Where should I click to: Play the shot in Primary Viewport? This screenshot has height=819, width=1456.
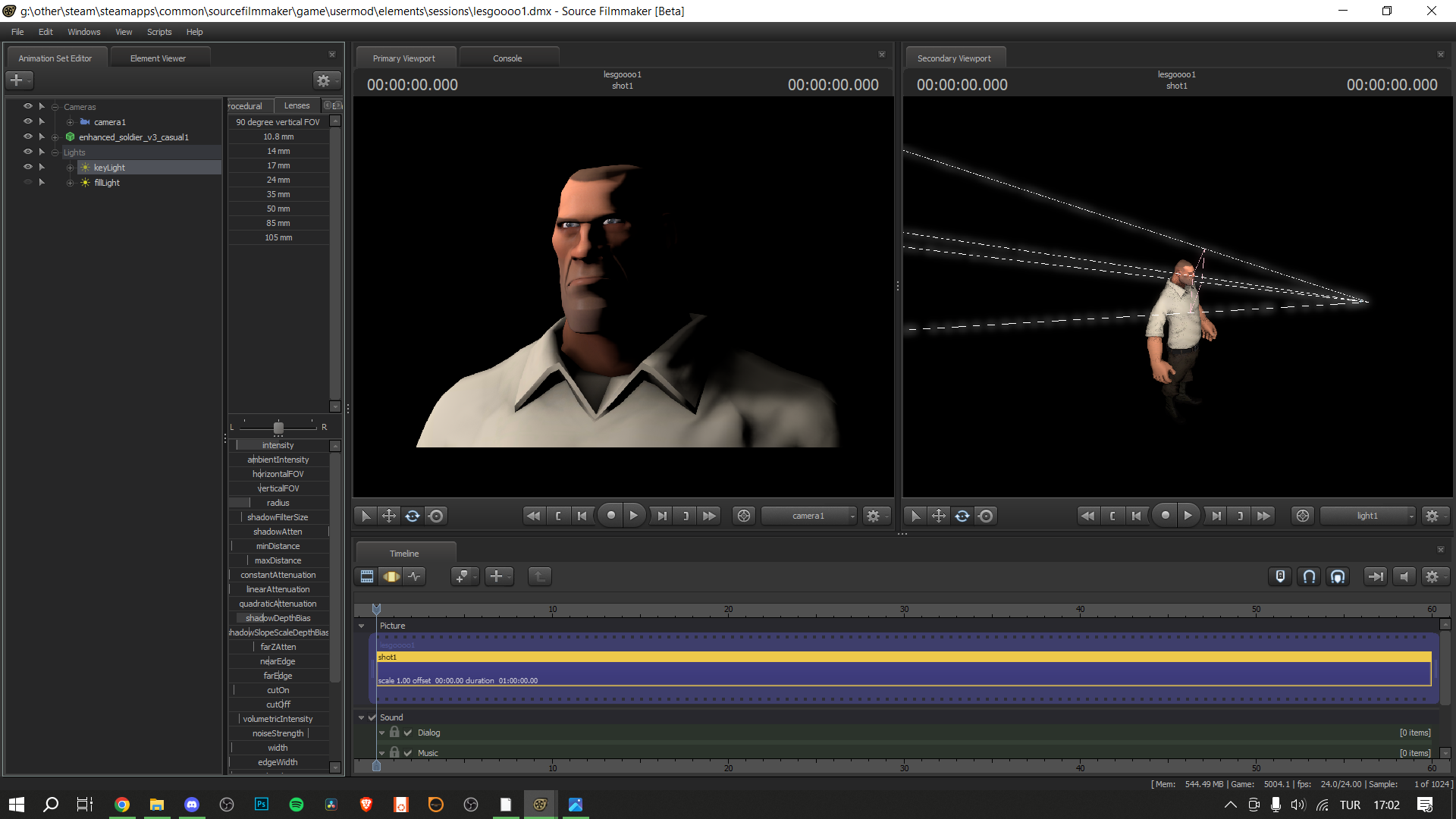pos(634,516)
